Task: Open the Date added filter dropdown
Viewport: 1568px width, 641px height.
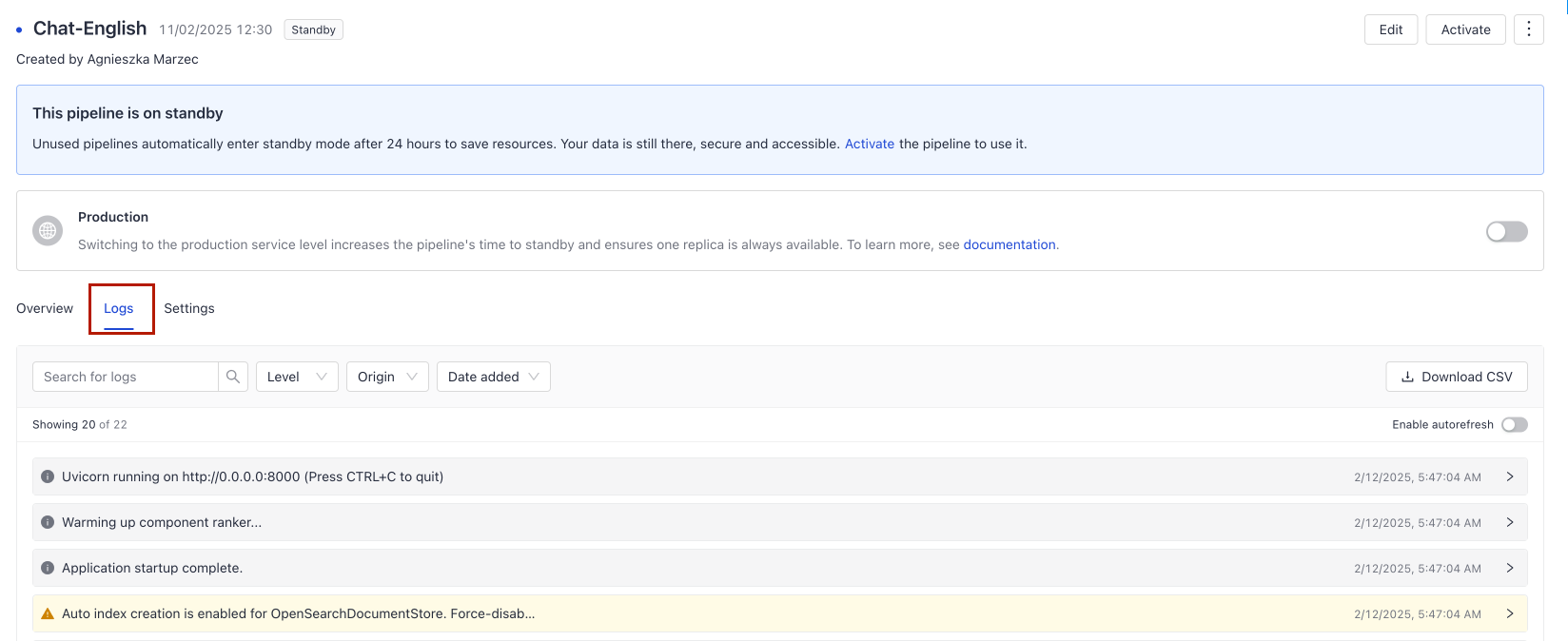Action: 493,377
